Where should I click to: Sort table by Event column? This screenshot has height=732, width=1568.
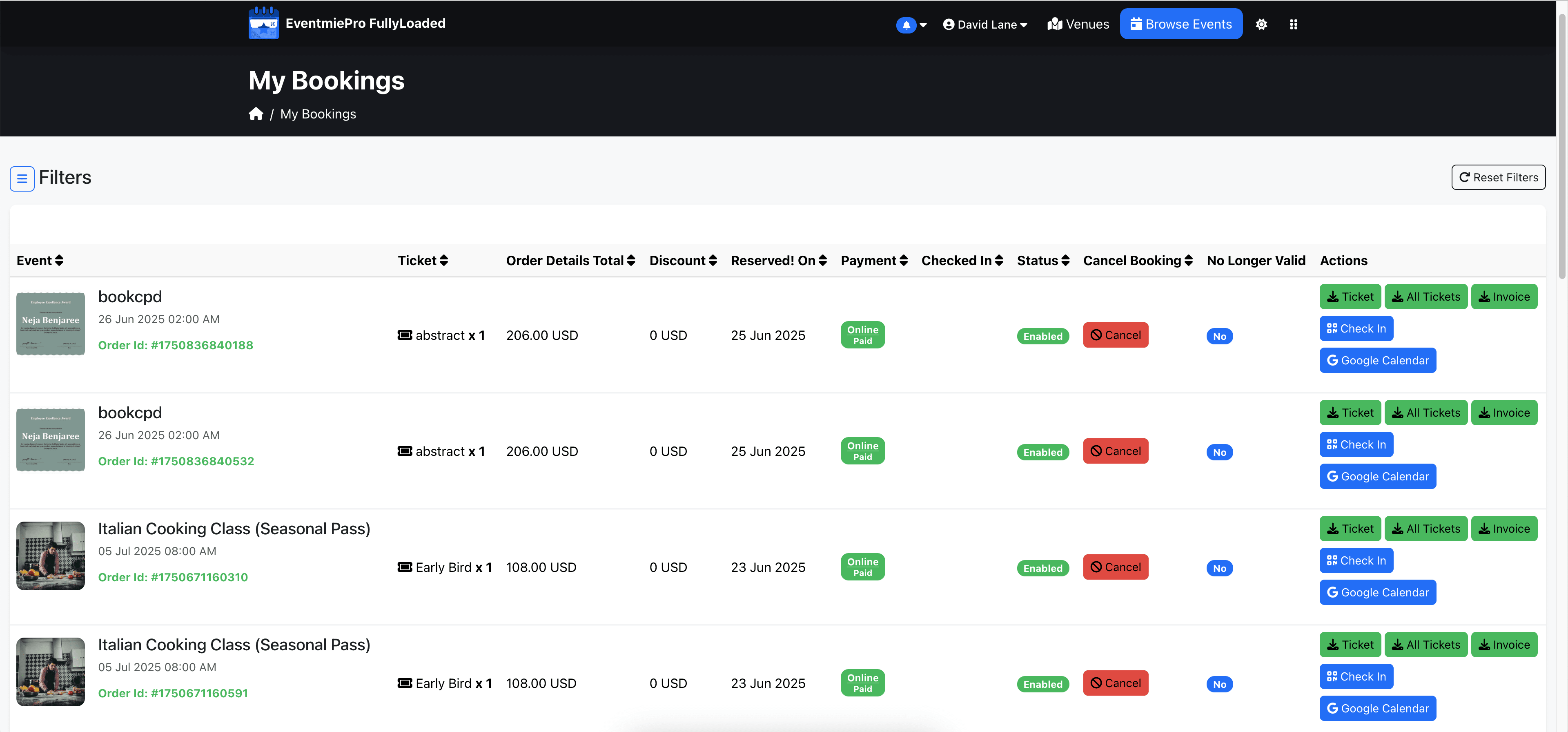pos(40,261)
